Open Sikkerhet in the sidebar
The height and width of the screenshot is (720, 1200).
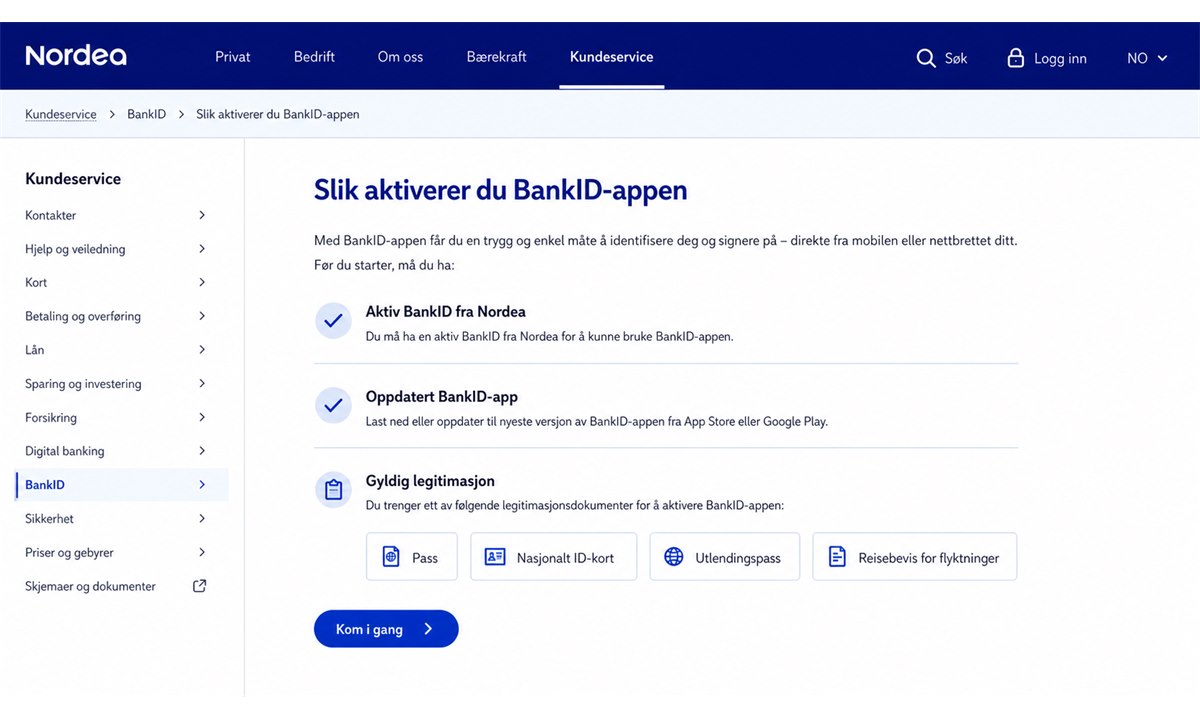pos(50,518)
